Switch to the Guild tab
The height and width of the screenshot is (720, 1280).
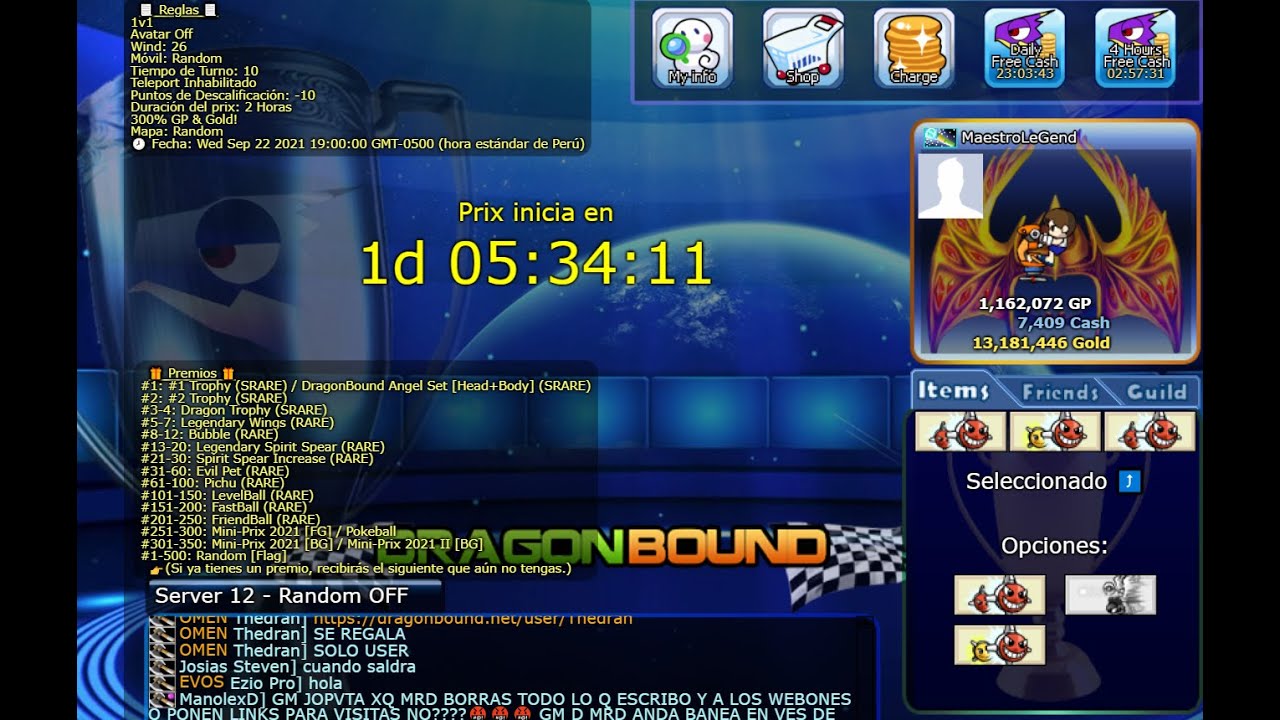(x=1156, y=392)
